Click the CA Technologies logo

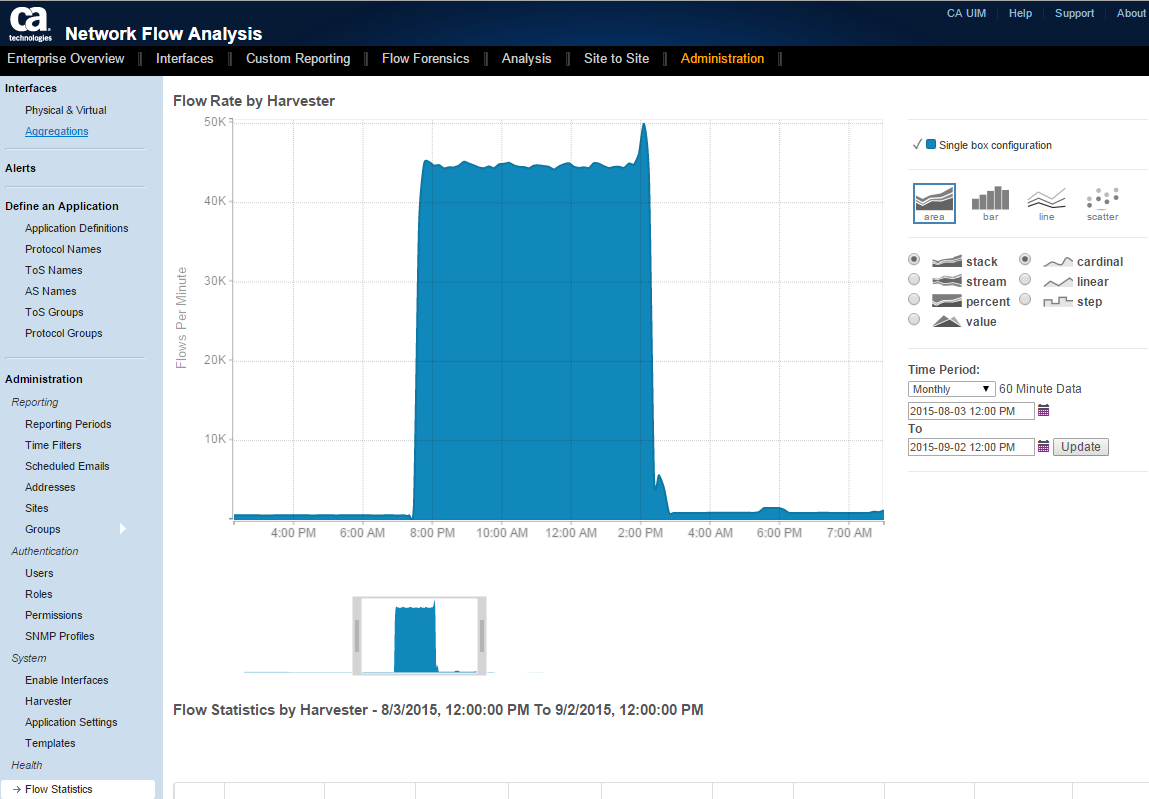click(x=30, y=23)
